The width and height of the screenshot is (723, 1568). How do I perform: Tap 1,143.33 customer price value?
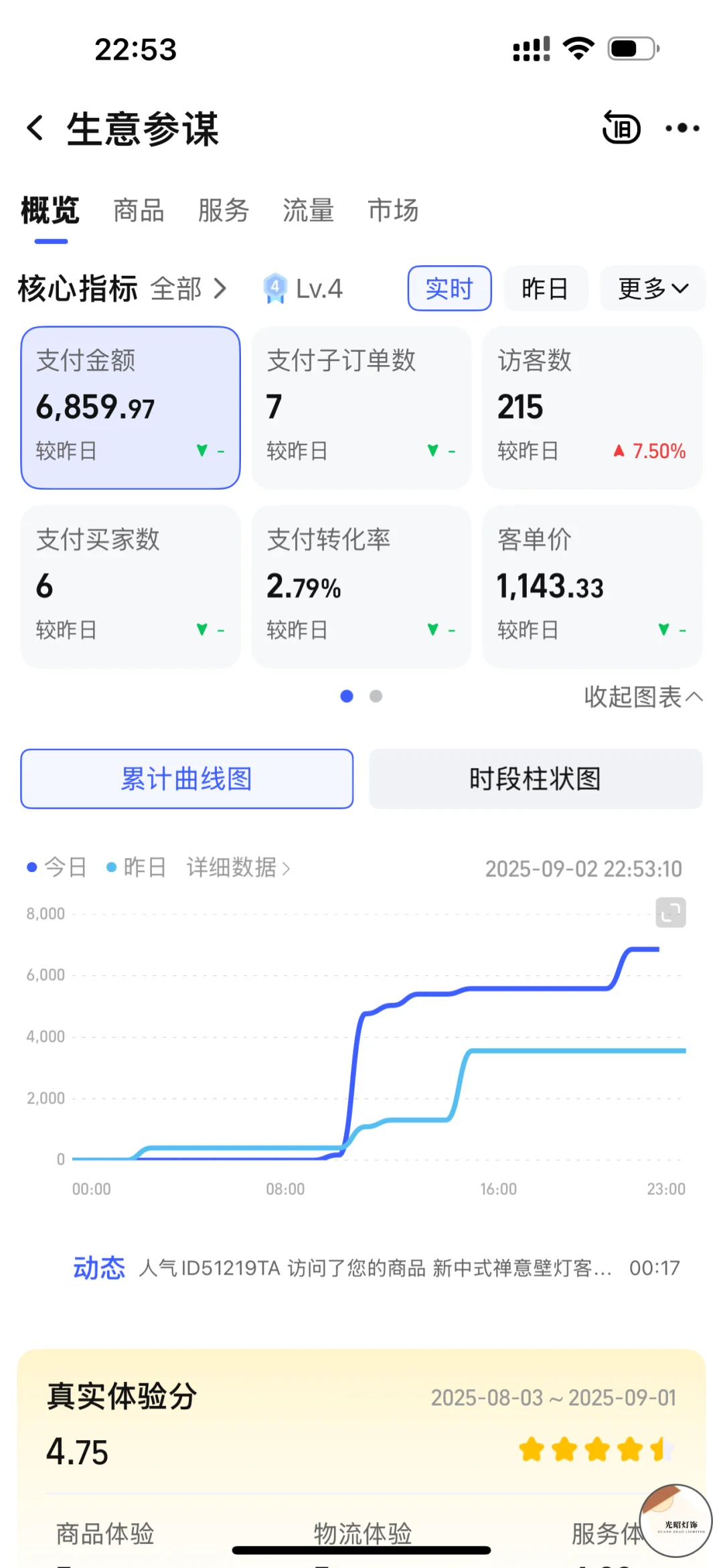[x=550, y=587]
